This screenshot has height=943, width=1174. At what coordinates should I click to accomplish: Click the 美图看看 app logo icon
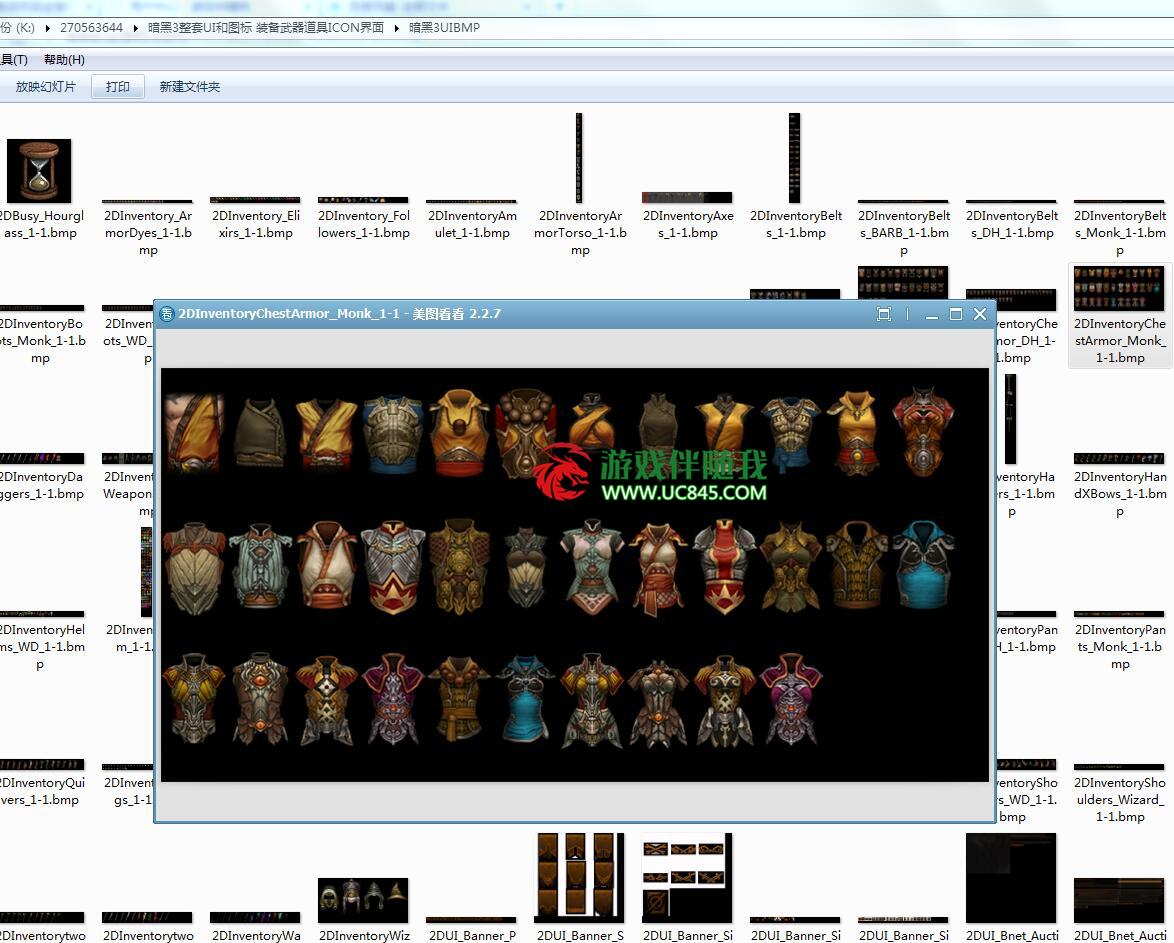[x=167, y=314]
